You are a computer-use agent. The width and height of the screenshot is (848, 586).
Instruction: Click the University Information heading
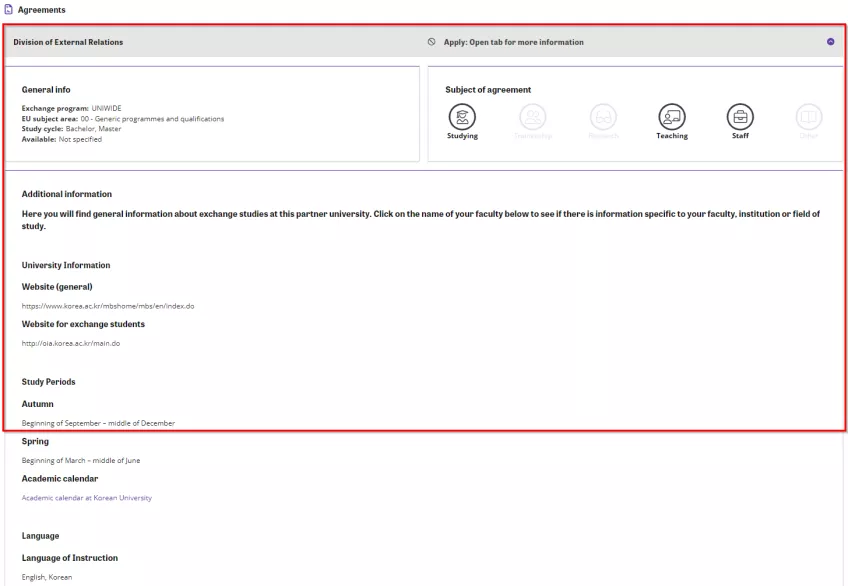(66, 265)
